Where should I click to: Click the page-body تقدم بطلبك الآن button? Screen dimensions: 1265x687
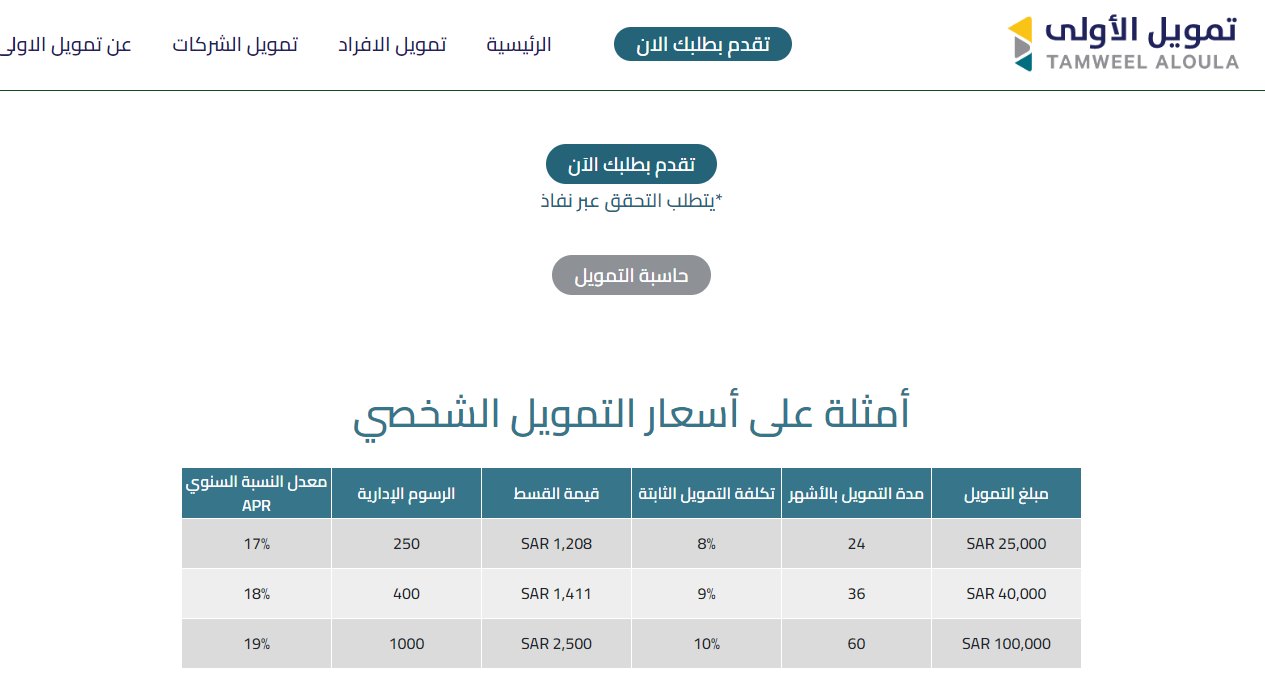pyautogui.click(x=631, y=164)
